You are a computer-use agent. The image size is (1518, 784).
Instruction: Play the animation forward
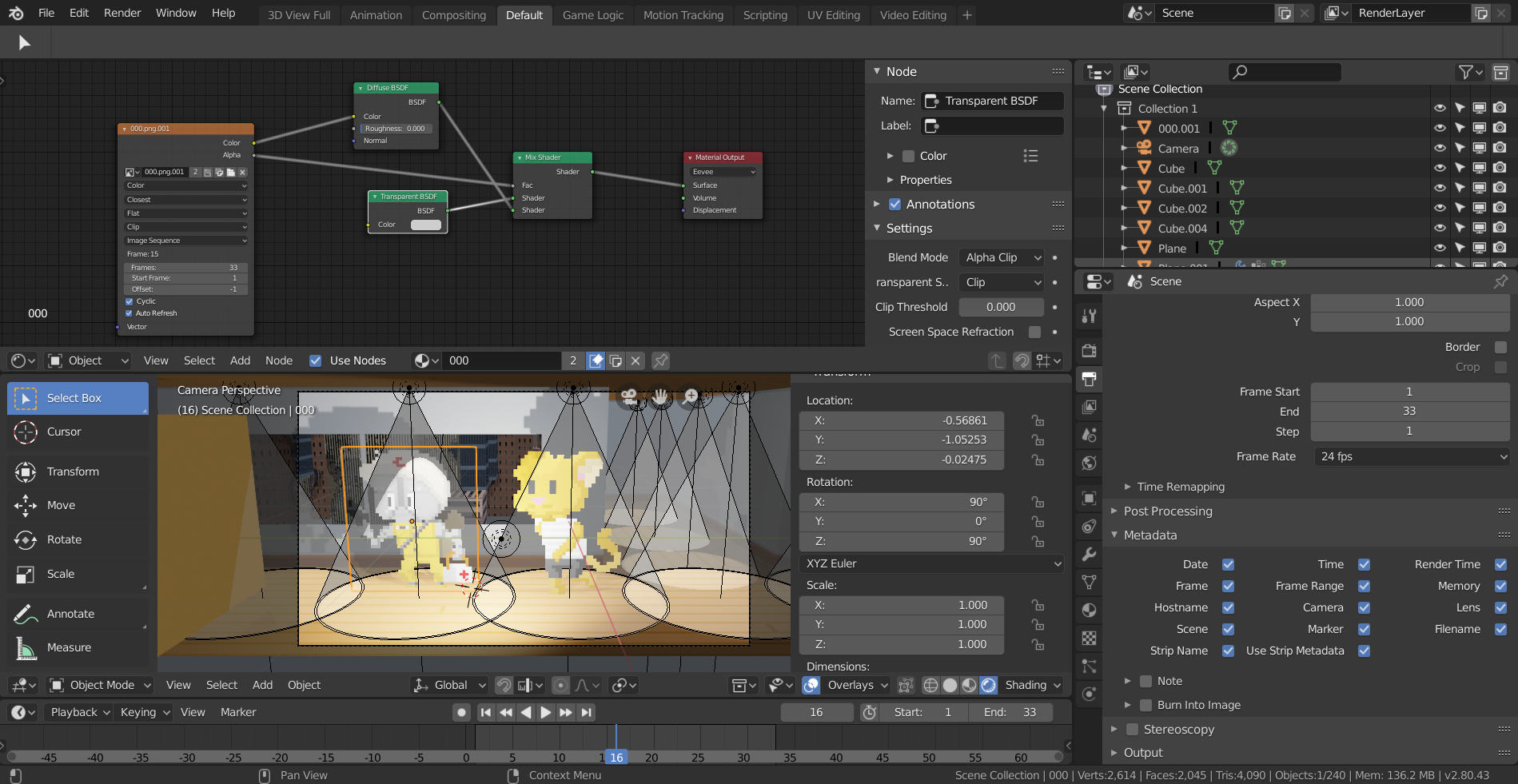point(546,712)
